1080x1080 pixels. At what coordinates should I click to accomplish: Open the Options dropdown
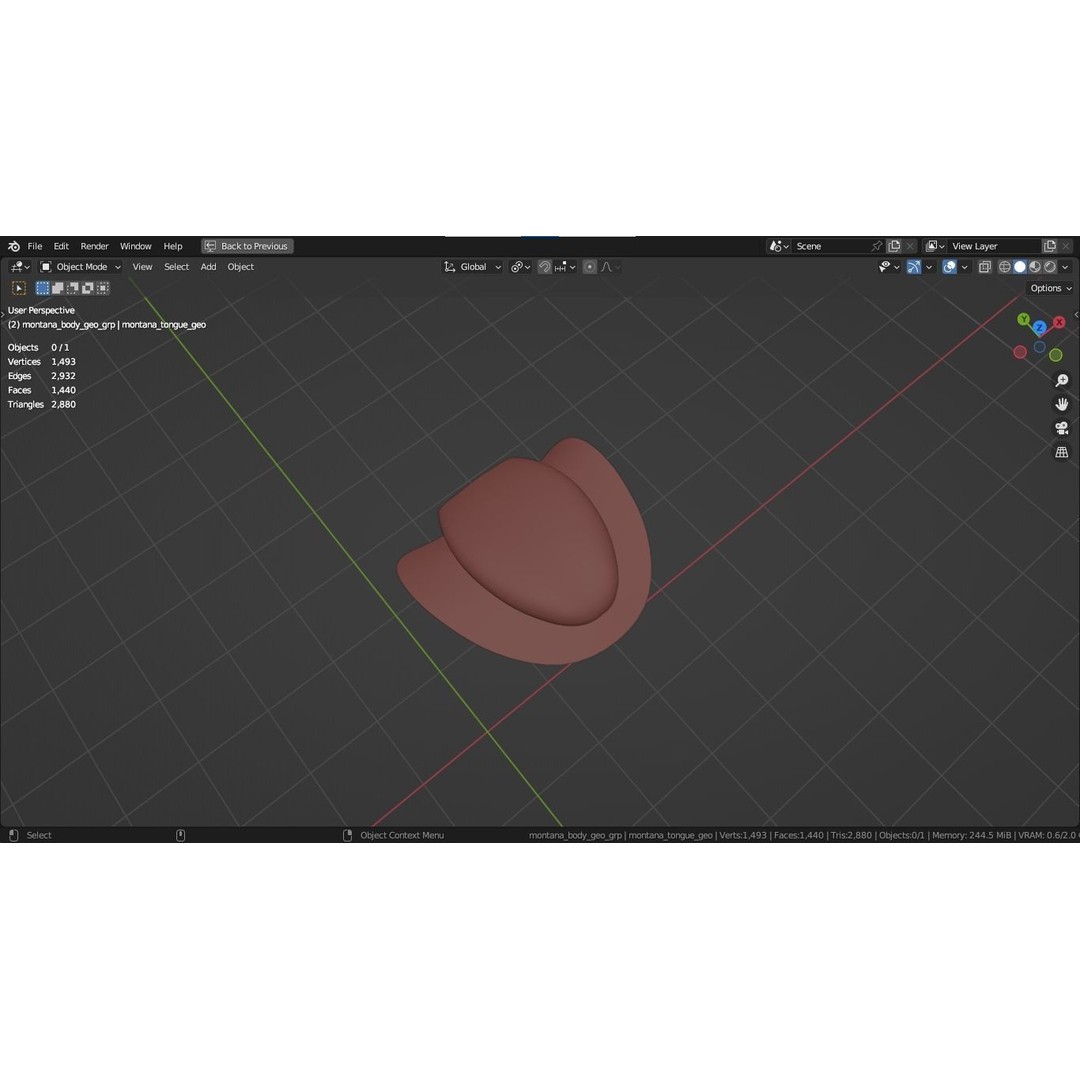coord(1050,288)
